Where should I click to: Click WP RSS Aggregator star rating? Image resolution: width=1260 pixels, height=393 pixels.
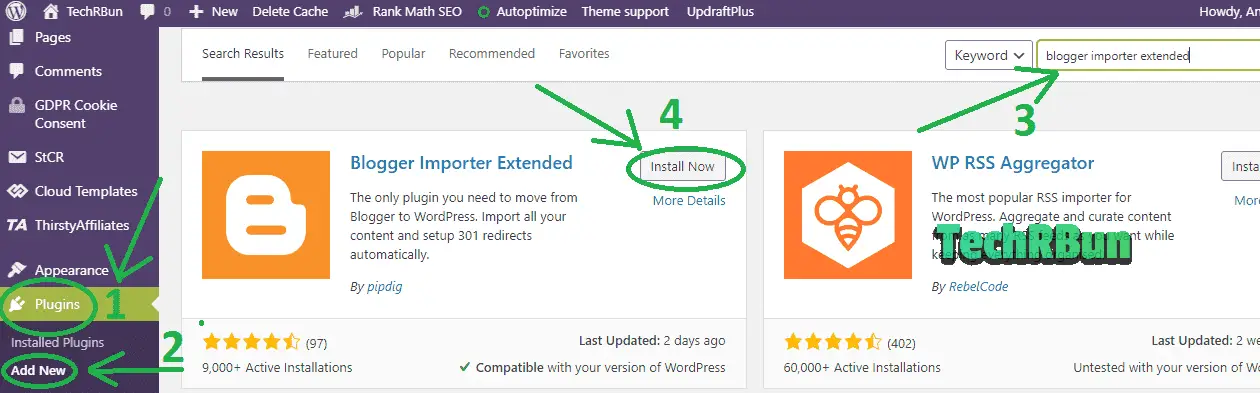click(x=833, y=342)
